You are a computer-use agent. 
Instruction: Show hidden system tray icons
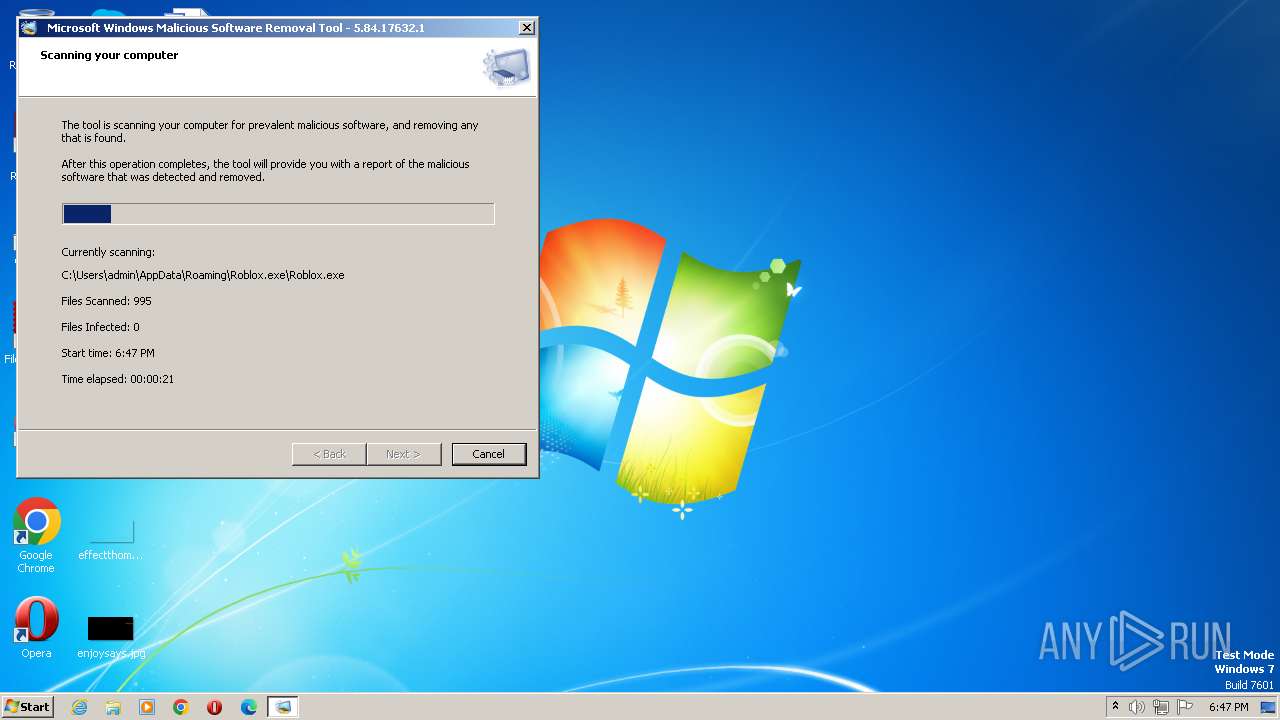1115,707
